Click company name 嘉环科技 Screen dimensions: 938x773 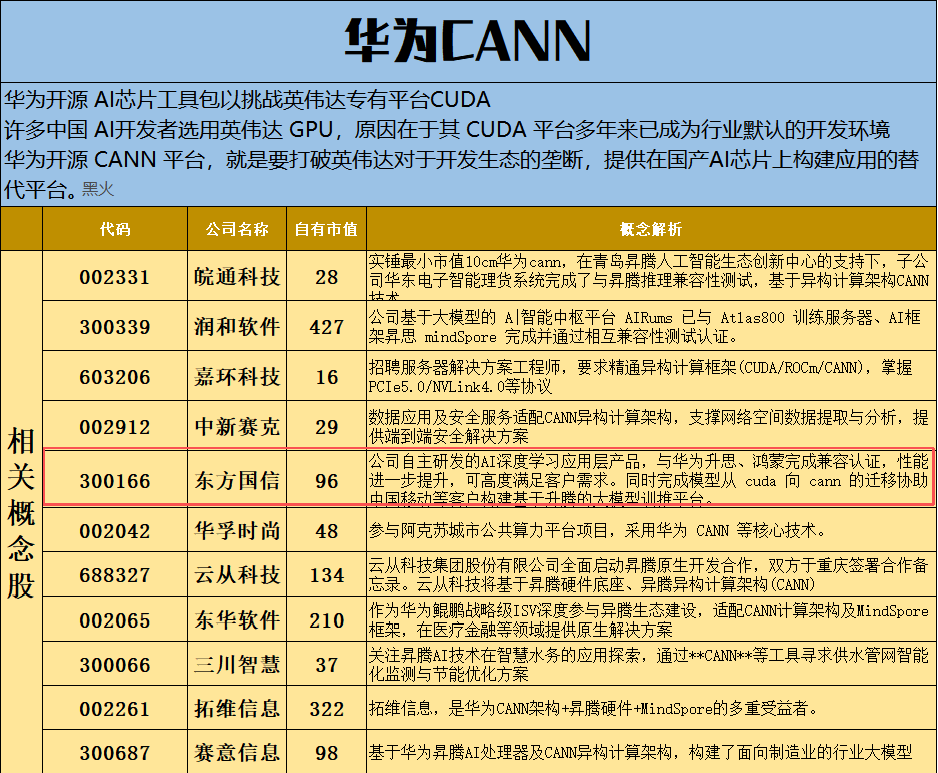(237, 376)
